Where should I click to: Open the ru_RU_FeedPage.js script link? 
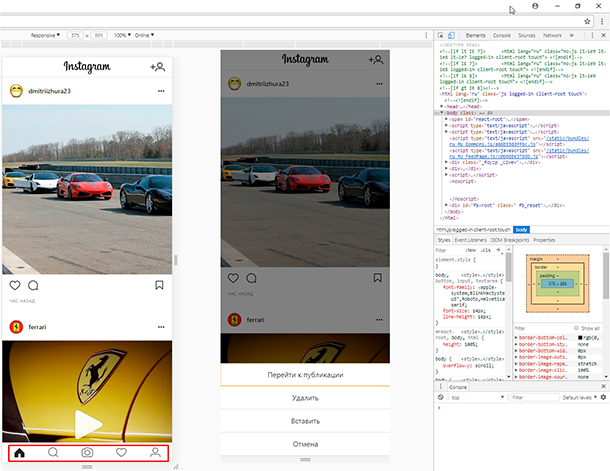[519, 153]
